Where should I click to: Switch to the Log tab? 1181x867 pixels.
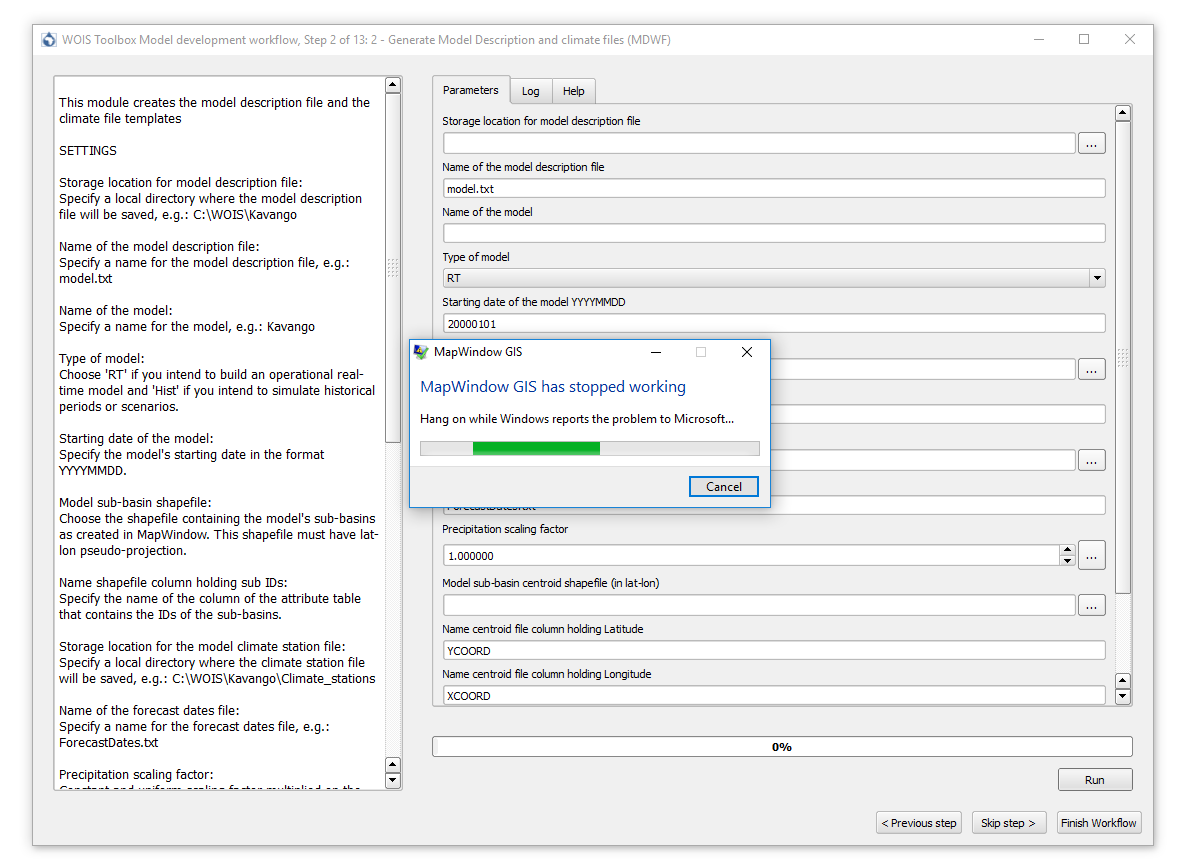(530, 90)
